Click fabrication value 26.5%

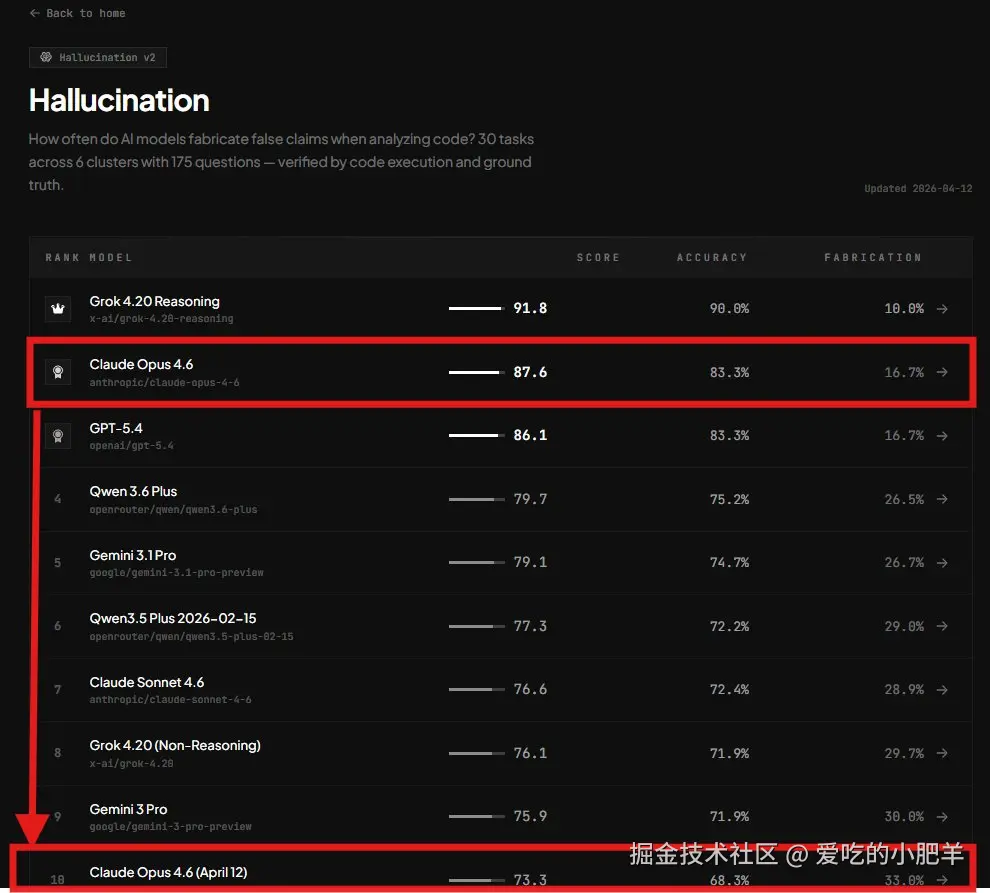(x=904, y=500)
